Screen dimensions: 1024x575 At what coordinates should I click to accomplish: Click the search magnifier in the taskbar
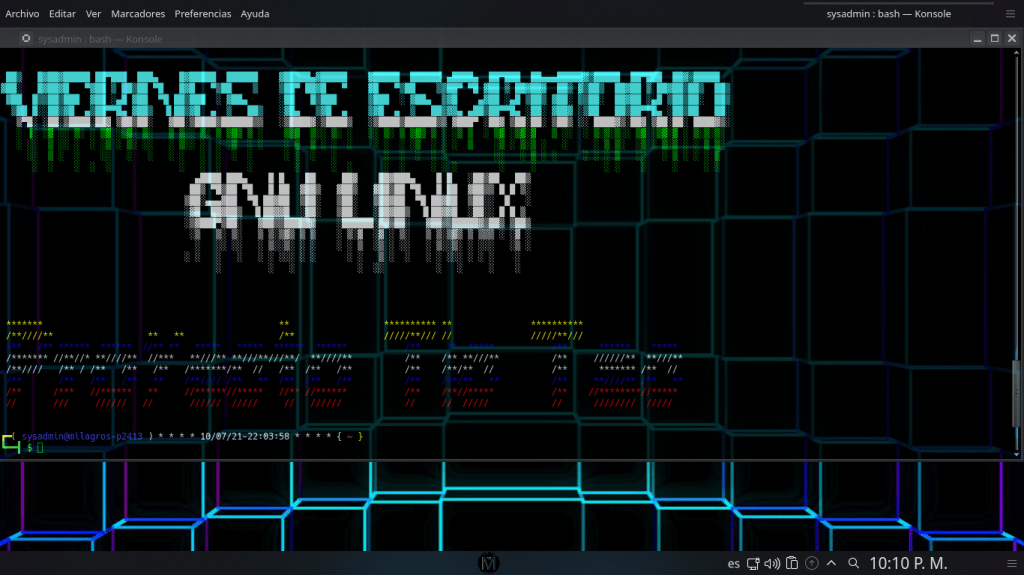853,563
